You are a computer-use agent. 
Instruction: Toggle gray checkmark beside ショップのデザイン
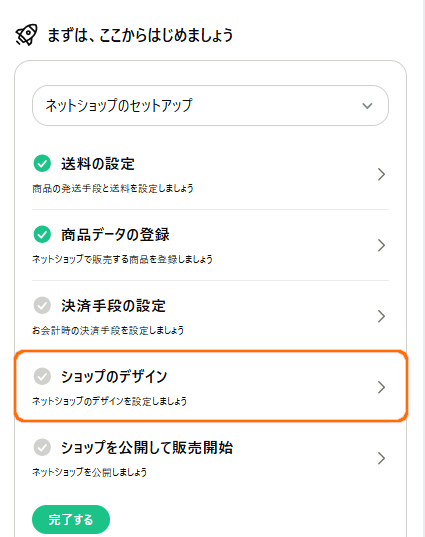42,376
